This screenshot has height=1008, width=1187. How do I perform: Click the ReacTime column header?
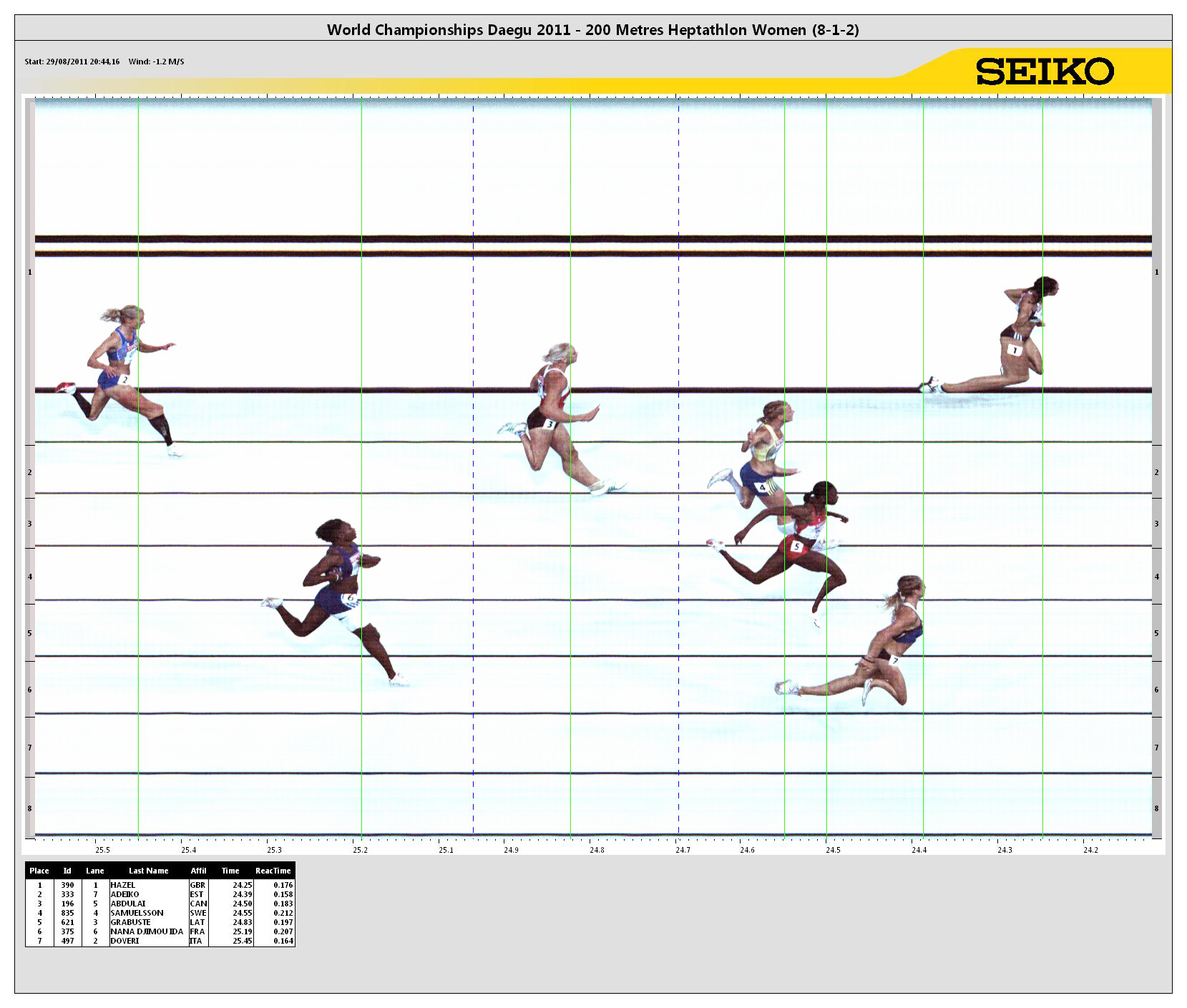[273, 871]
